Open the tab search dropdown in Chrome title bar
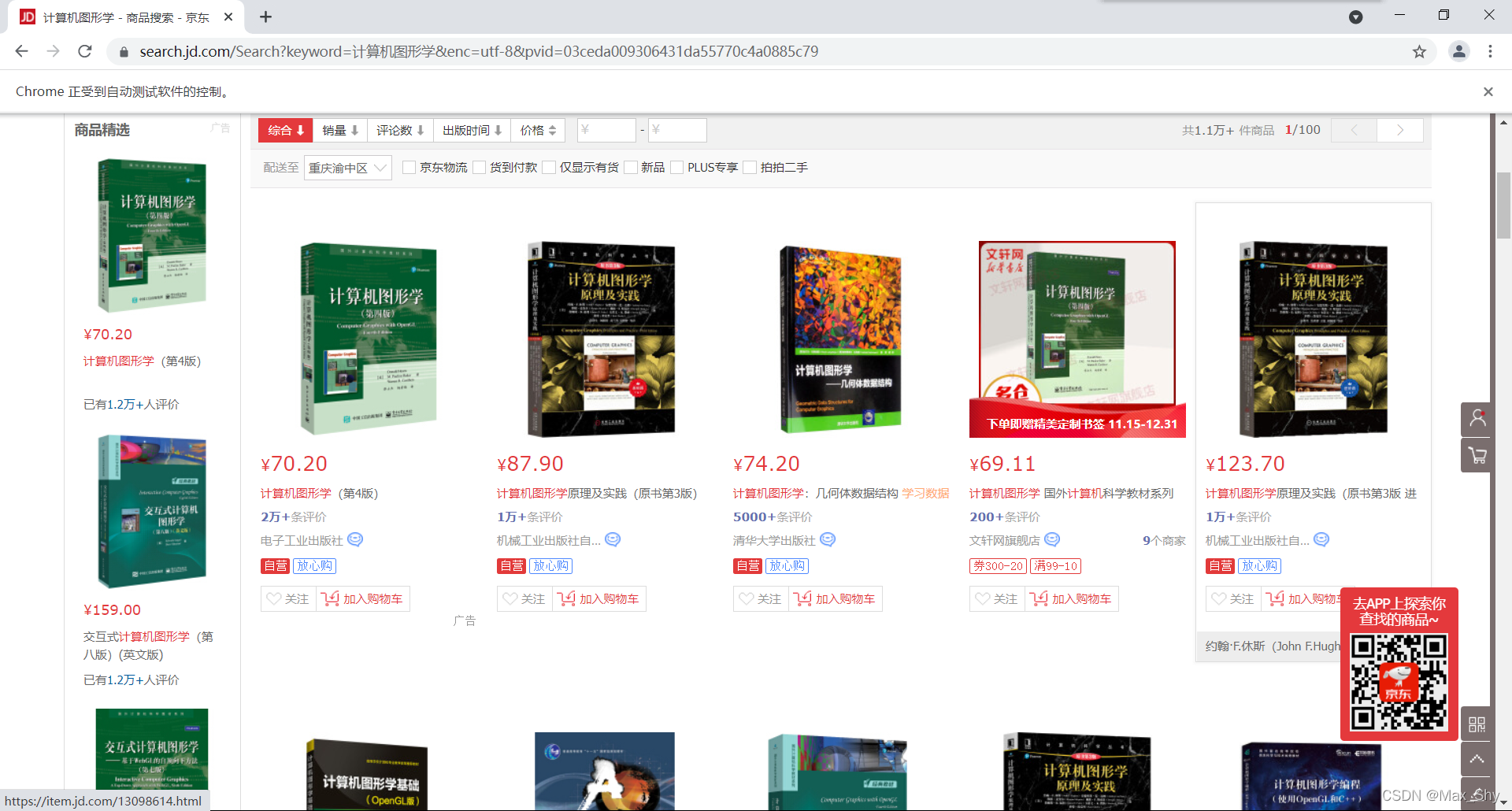The height and width of the screenshot is (811, 1512). pyautogui.click(x=1356, y=17)
